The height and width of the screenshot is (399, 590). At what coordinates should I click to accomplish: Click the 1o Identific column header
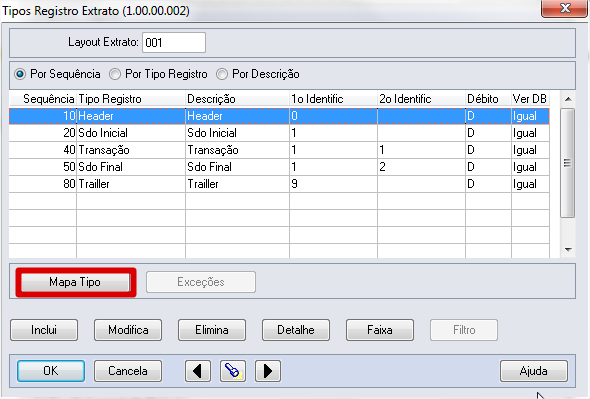click(x=333, y=99)
